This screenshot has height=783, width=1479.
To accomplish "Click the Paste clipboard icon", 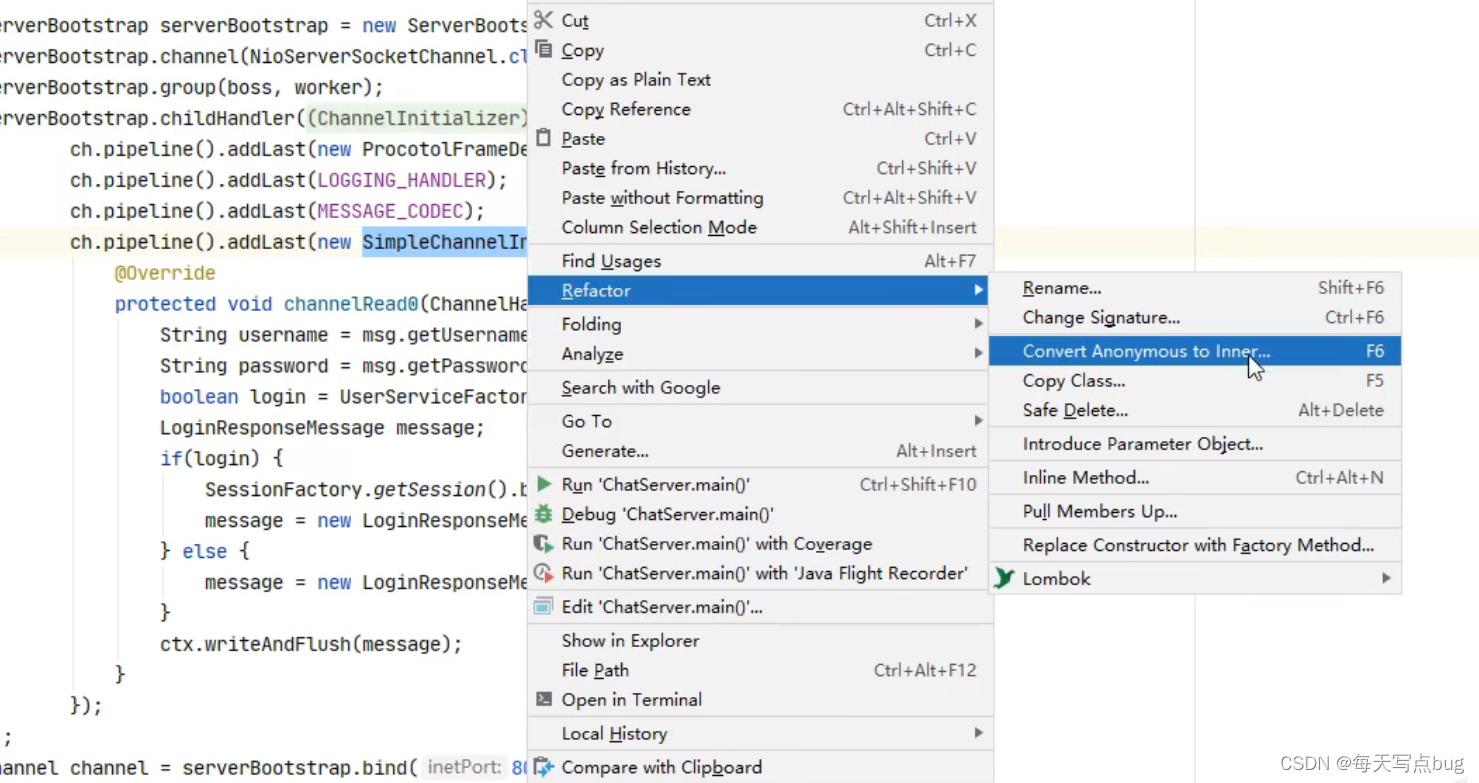I will click(543, 138).
